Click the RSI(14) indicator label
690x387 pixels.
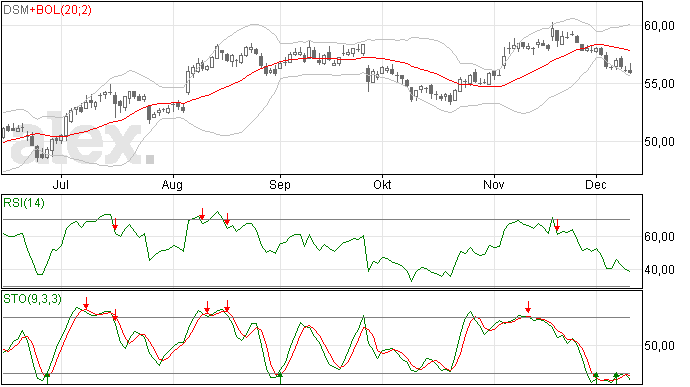click(x=24, y=203)
